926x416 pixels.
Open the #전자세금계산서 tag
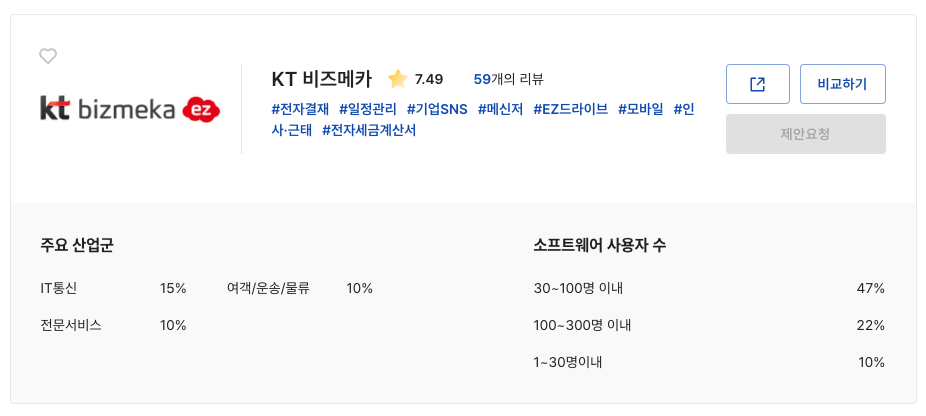click(x=369, y=130)
